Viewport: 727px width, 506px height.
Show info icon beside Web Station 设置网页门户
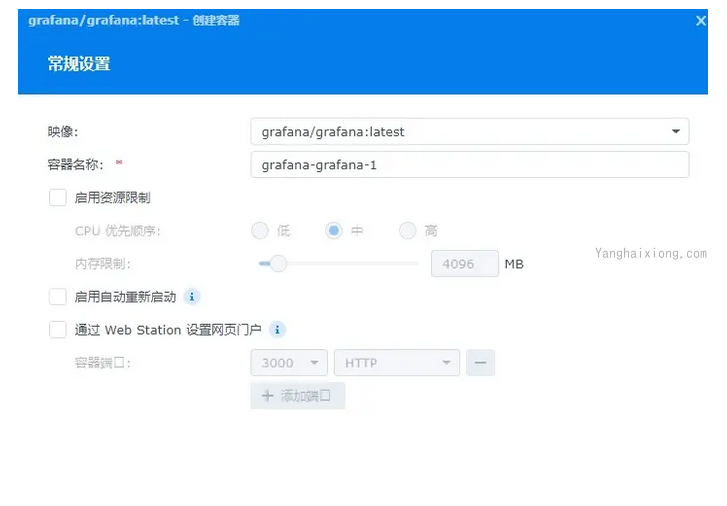tap(277, 330)
